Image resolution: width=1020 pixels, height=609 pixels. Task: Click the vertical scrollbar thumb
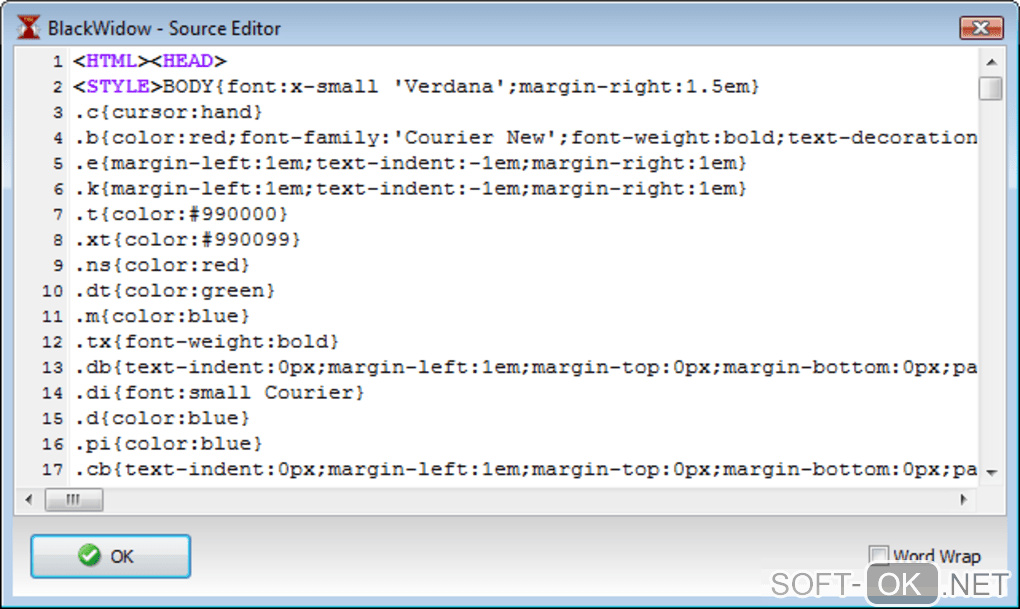pyautogui.click(x=991, y=88)
